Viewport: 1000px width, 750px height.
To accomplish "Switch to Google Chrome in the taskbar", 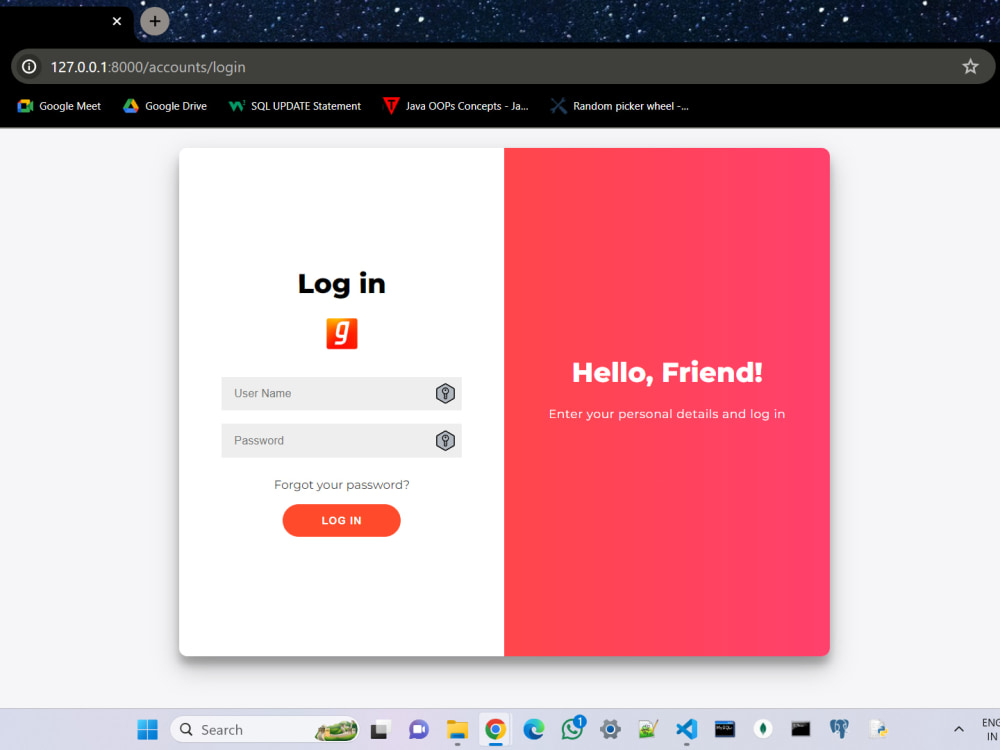I will coord(496,729).
